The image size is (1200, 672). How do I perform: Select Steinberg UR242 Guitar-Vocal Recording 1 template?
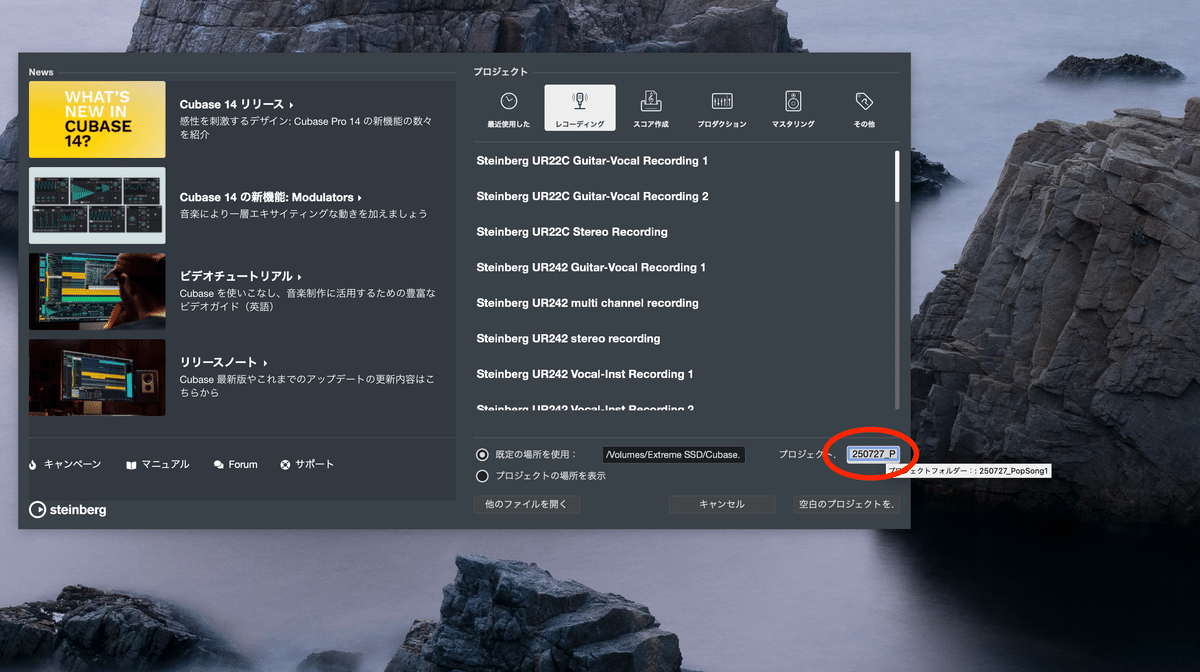(x=591, y=267)
